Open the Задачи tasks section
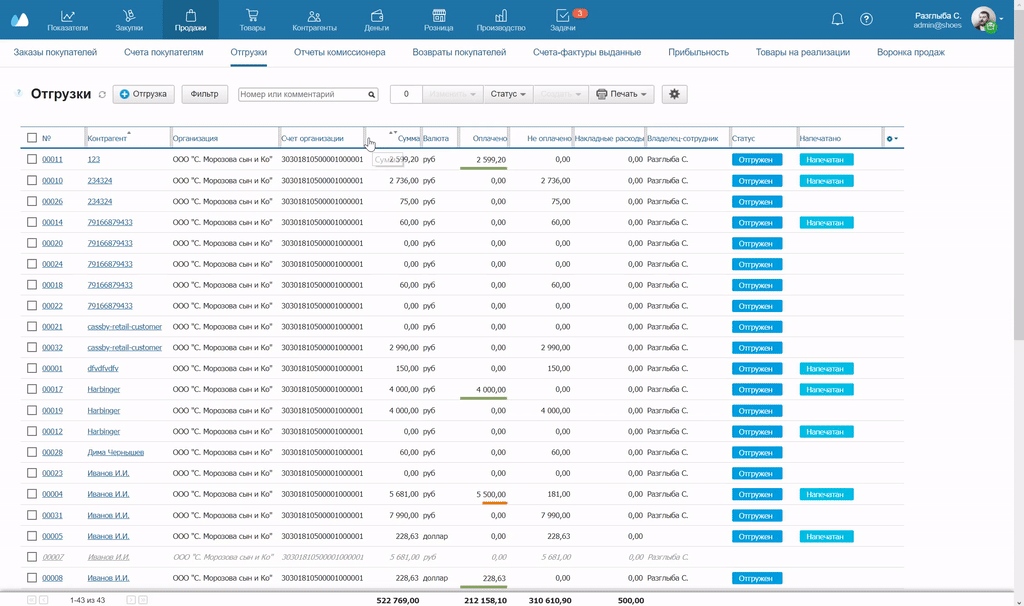 [562, 20]
